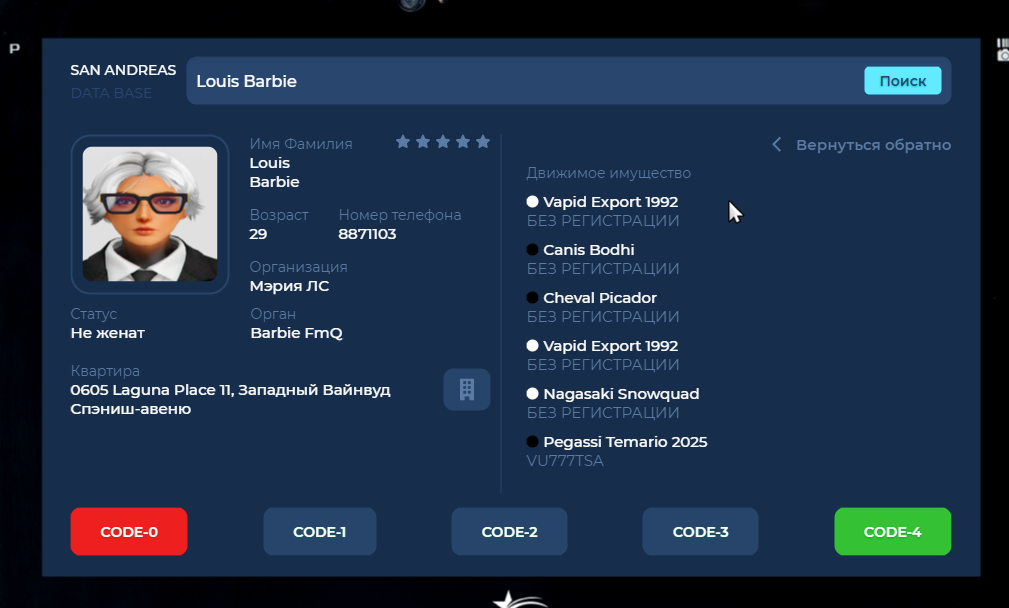Click the Вернуться обратно link
The image size is (1009, 608).
(x=873, y=145)
